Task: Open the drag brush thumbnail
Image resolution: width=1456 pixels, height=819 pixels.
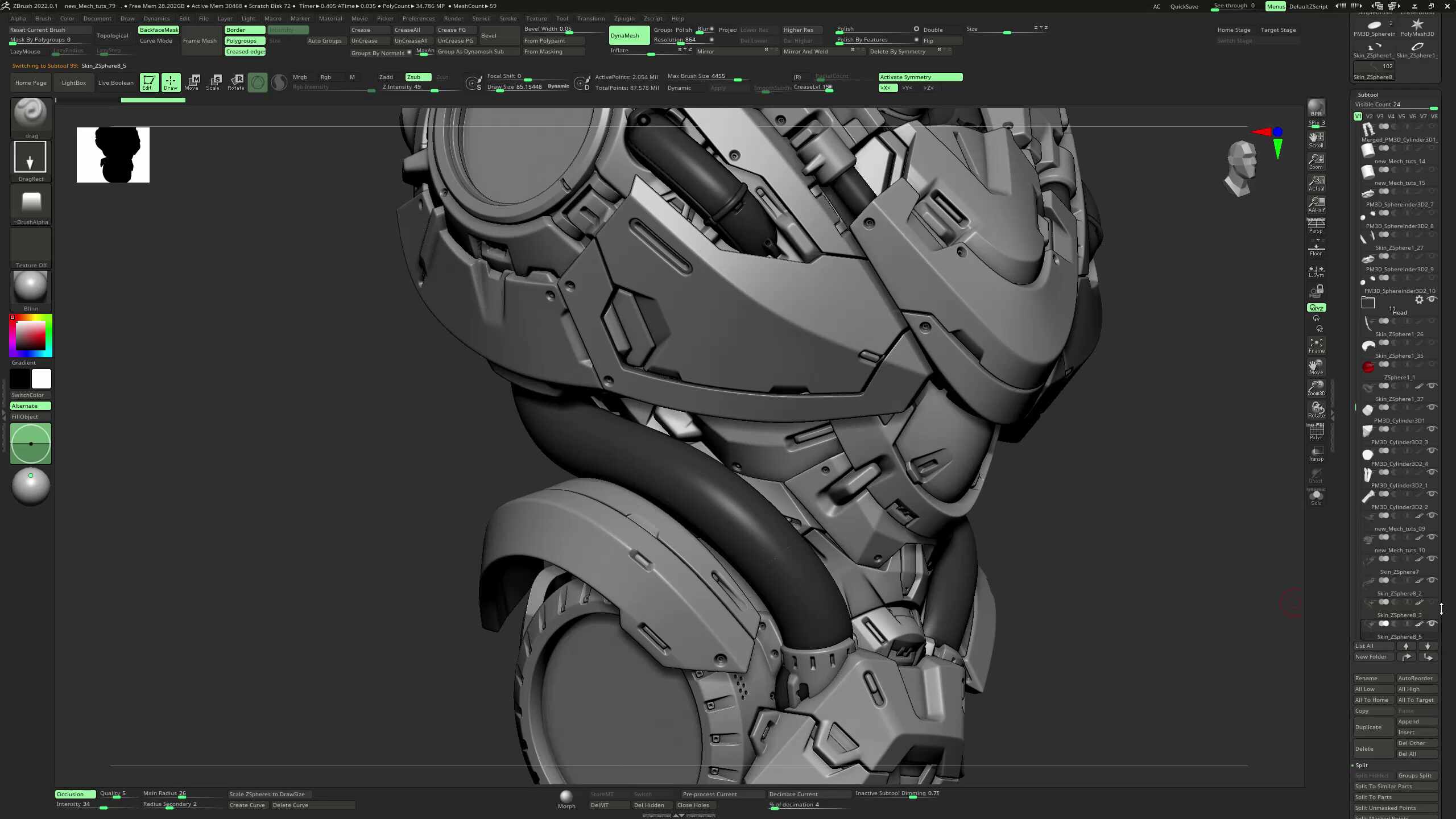Action: click(31, 118)
